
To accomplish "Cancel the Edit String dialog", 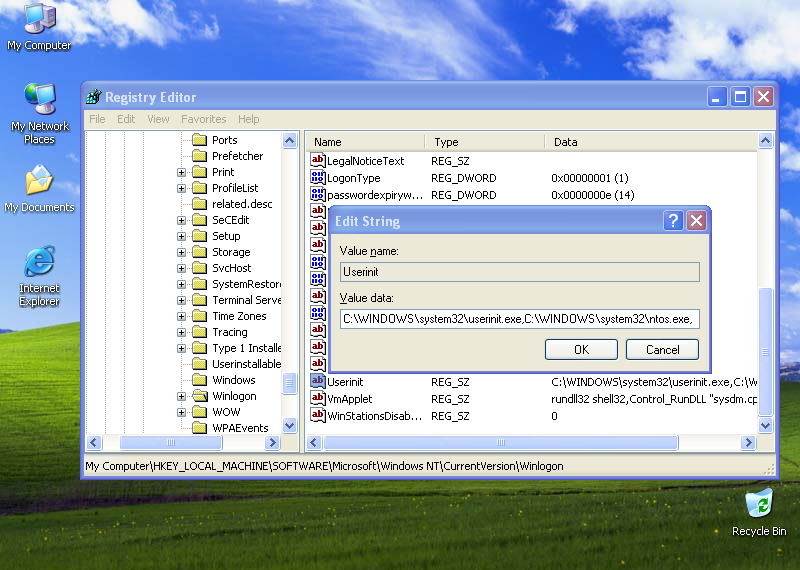I will [662, 350].
